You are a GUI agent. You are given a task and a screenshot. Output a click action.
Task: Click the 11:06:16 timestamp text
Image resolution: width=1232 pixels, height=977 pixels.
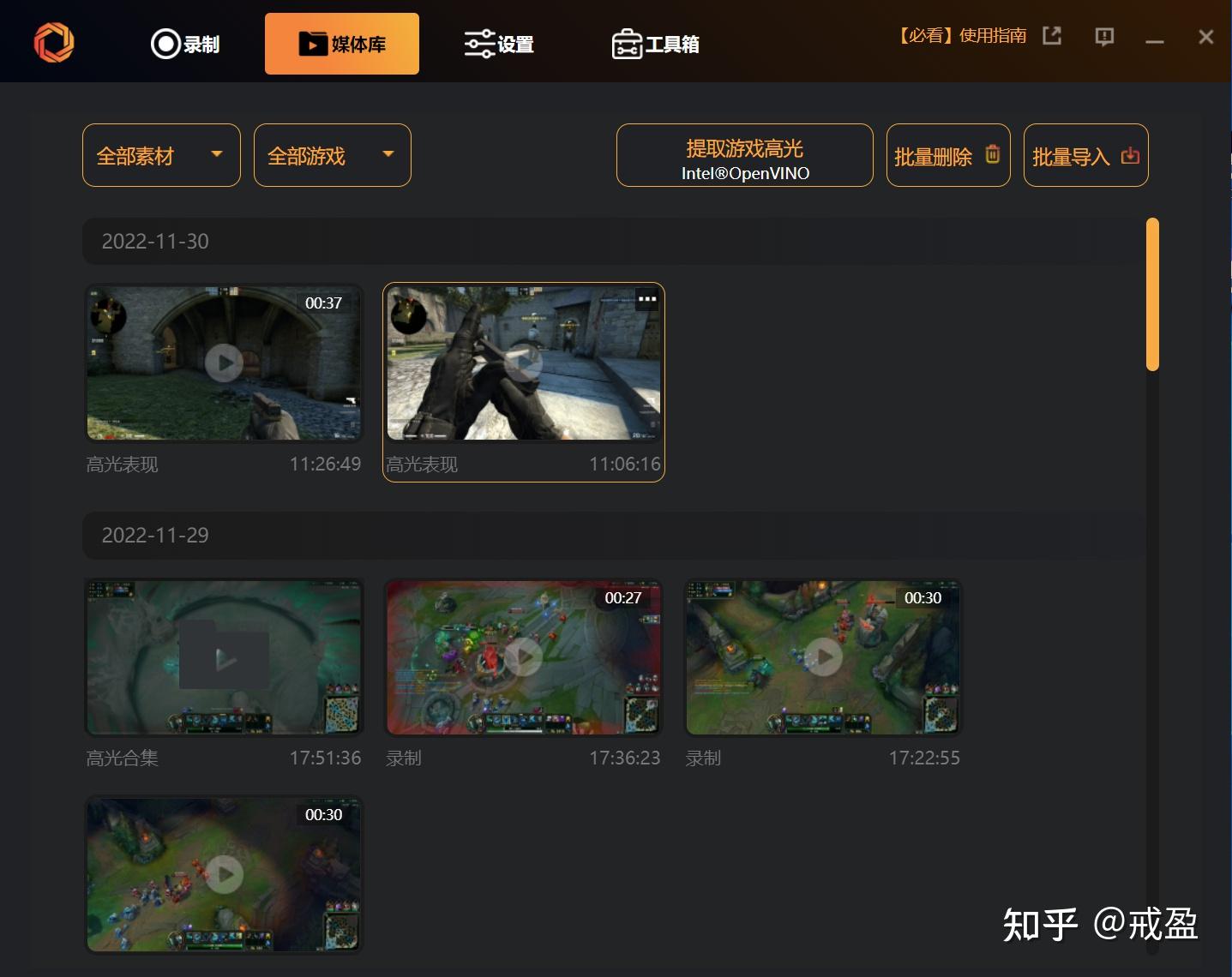pos(625,465)
